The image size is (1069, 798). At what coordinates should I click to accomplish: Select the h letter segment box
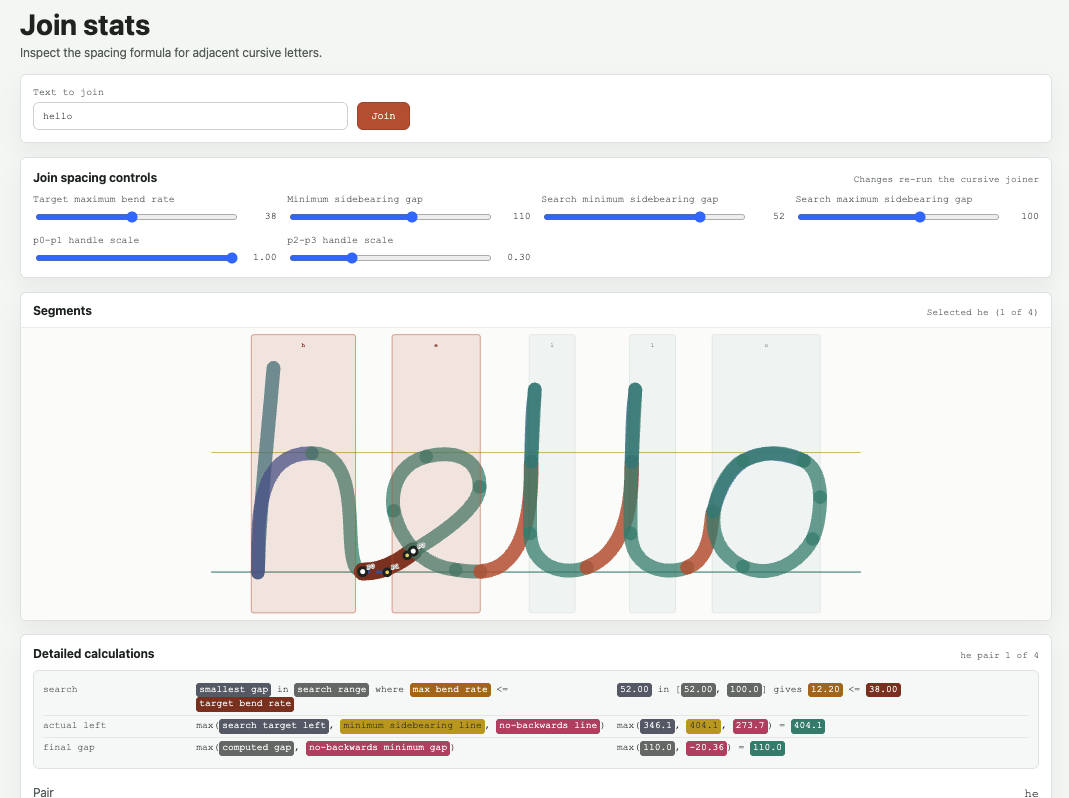pyautogui.click(x=303, y=473)
